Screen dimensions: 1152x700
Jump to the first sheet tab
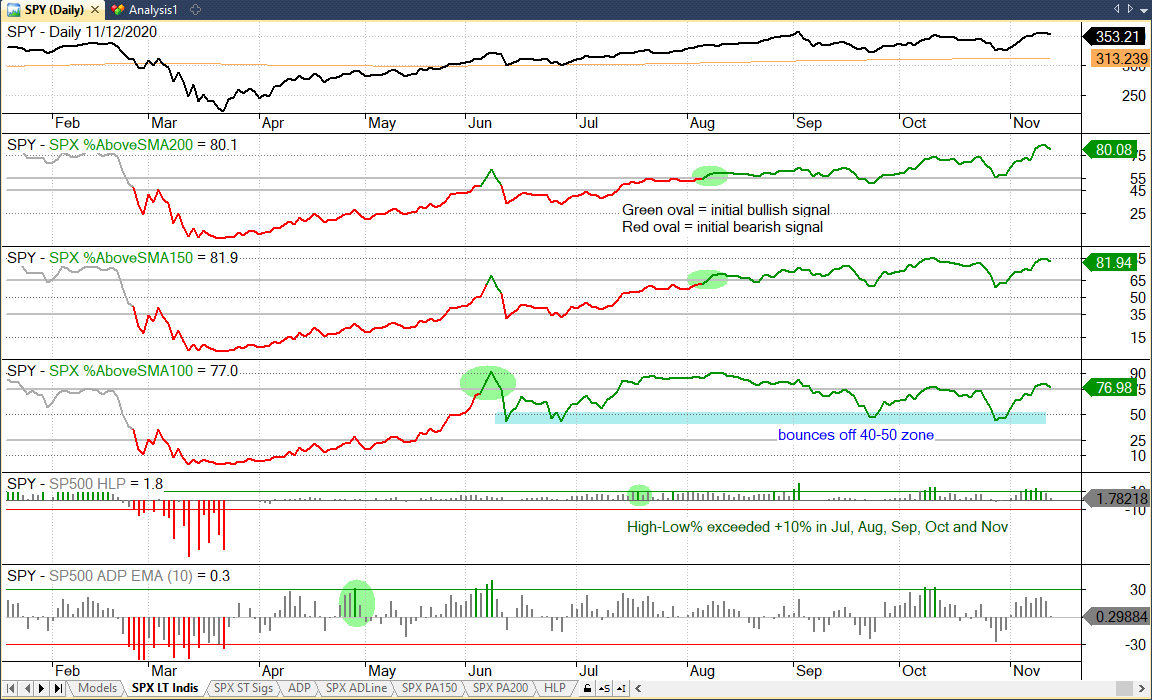point(10,688)
